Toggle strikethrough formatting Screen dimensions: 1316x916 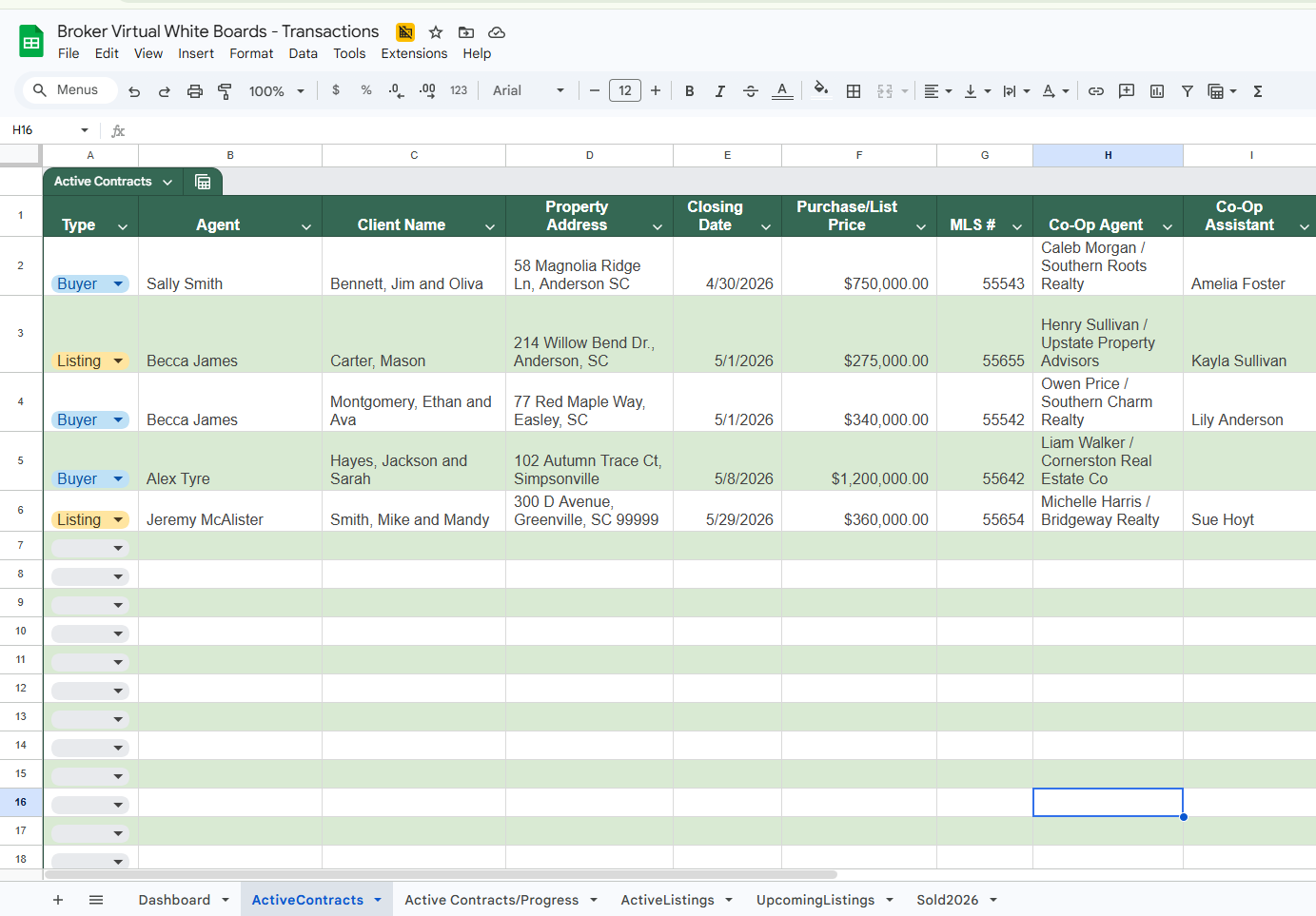pyautogui.click(x=751, y=91)
